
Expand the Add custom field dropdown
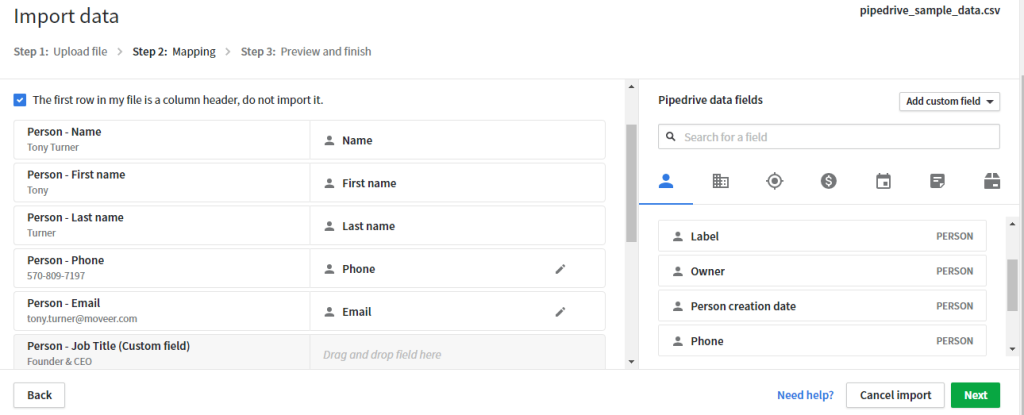click(x=949, y=102)
